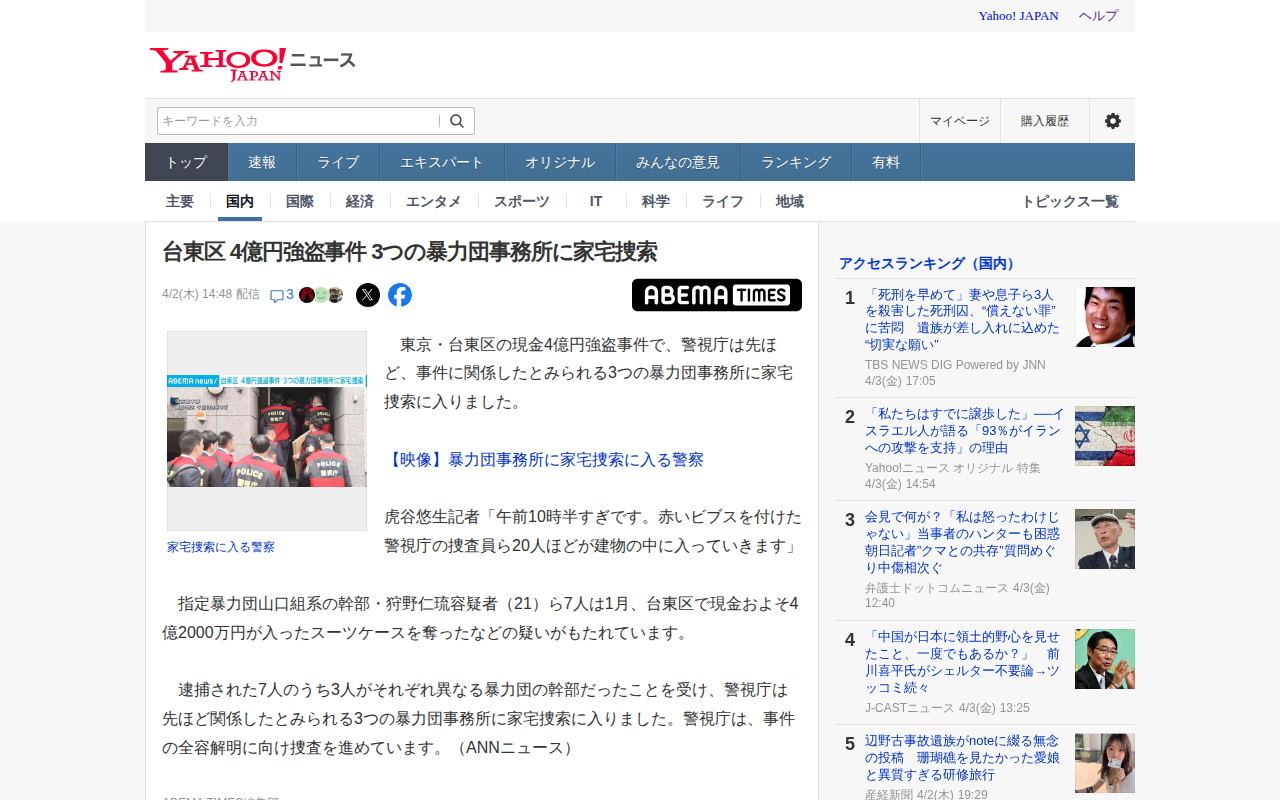Click the ABEMA TIMES publisher logo
The width and height of the screenshot is (1280, 800).
point(717,295)
